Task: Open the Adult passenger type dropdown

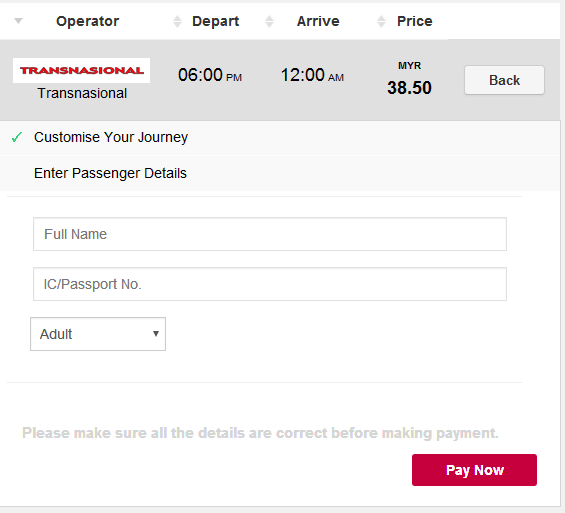Action: pos(98,334)
